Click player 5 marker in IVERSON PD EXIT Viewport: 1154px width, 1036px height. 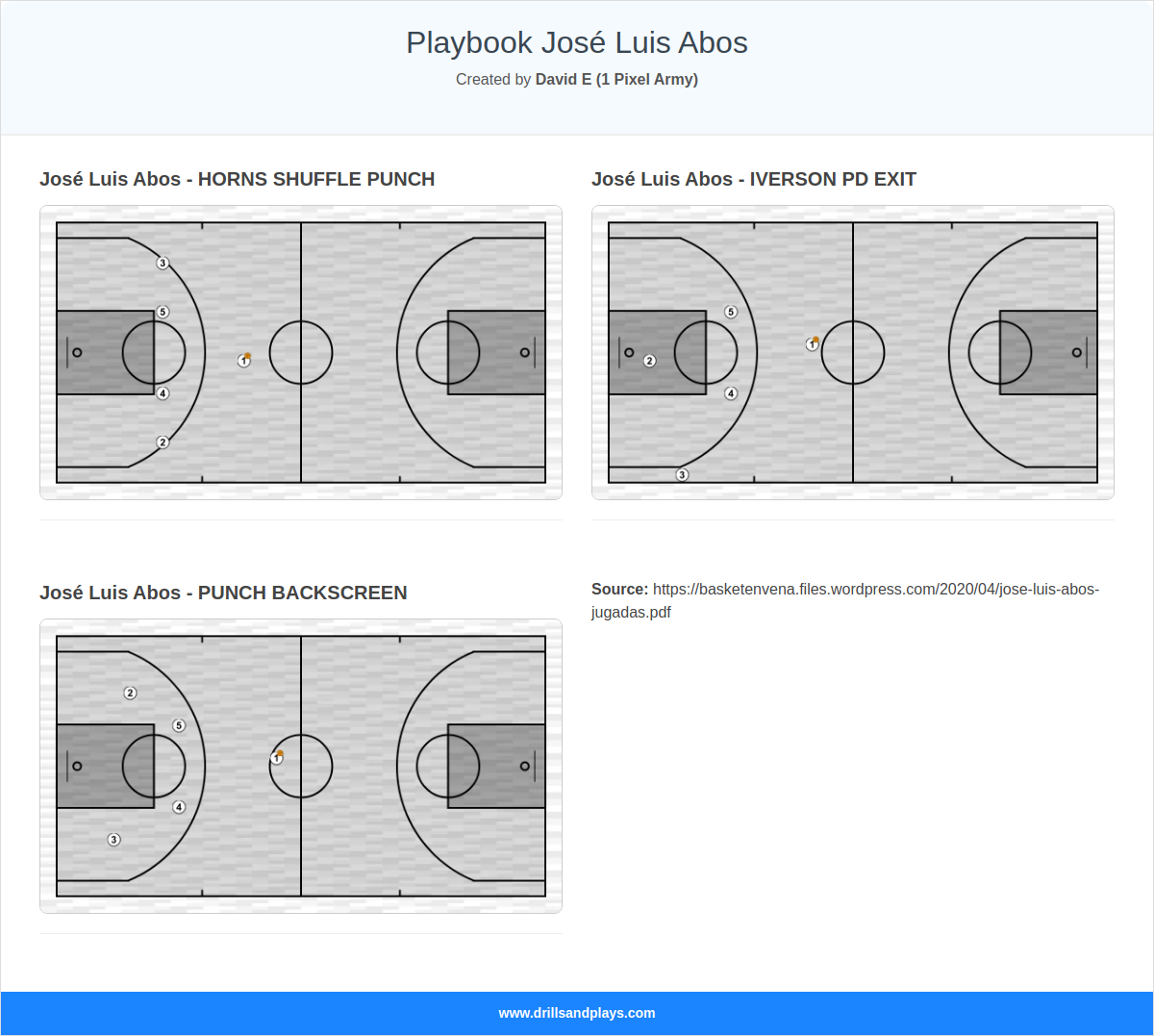click(729, 311)
